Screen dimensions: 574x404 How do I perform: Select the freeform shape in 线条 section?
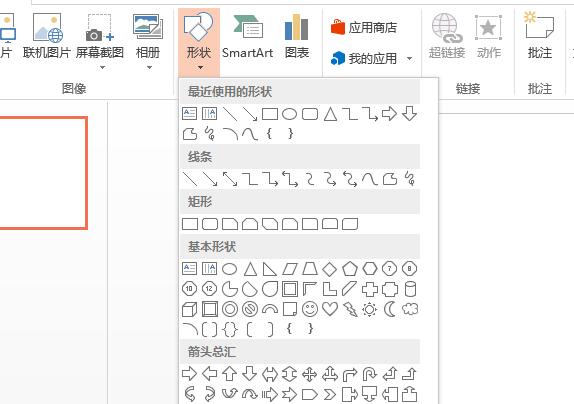click(390, 179)
